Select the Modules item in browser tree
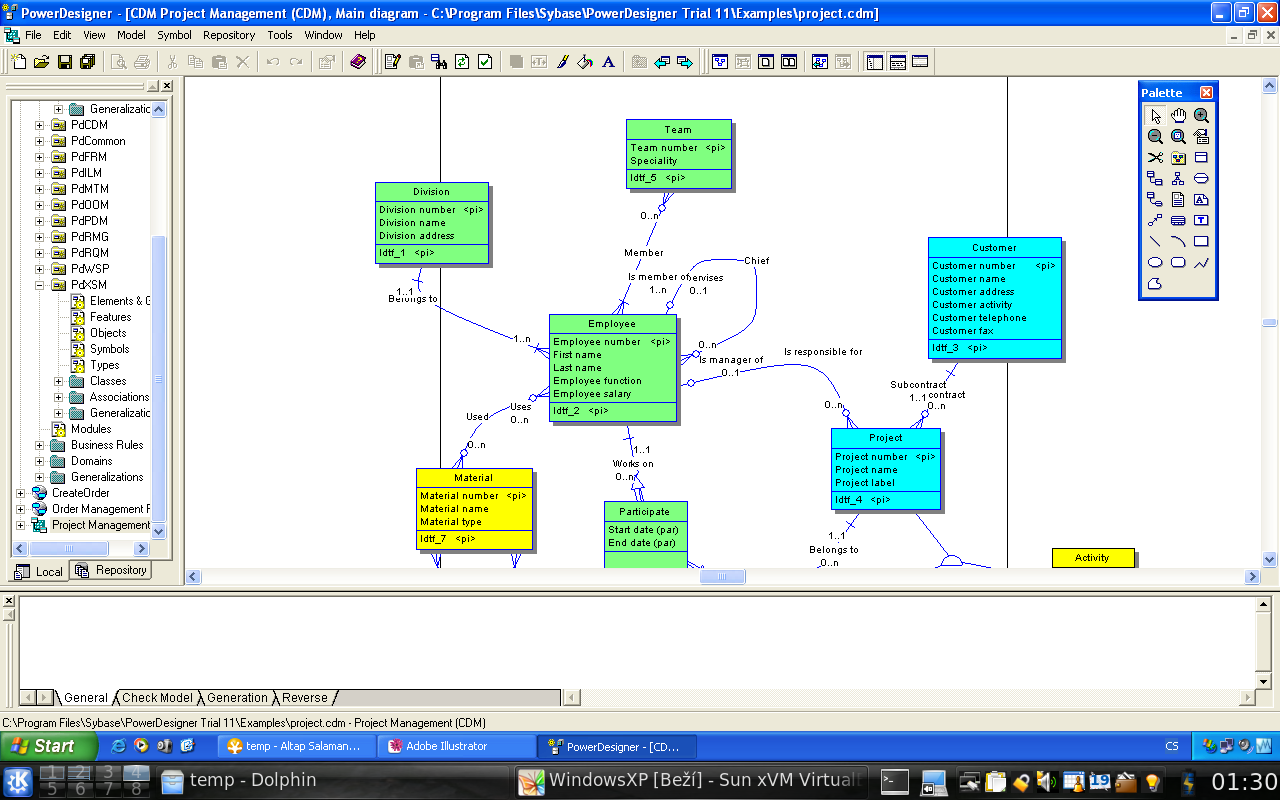Screen dimensions: 1280x800 [x=91, y=429]
